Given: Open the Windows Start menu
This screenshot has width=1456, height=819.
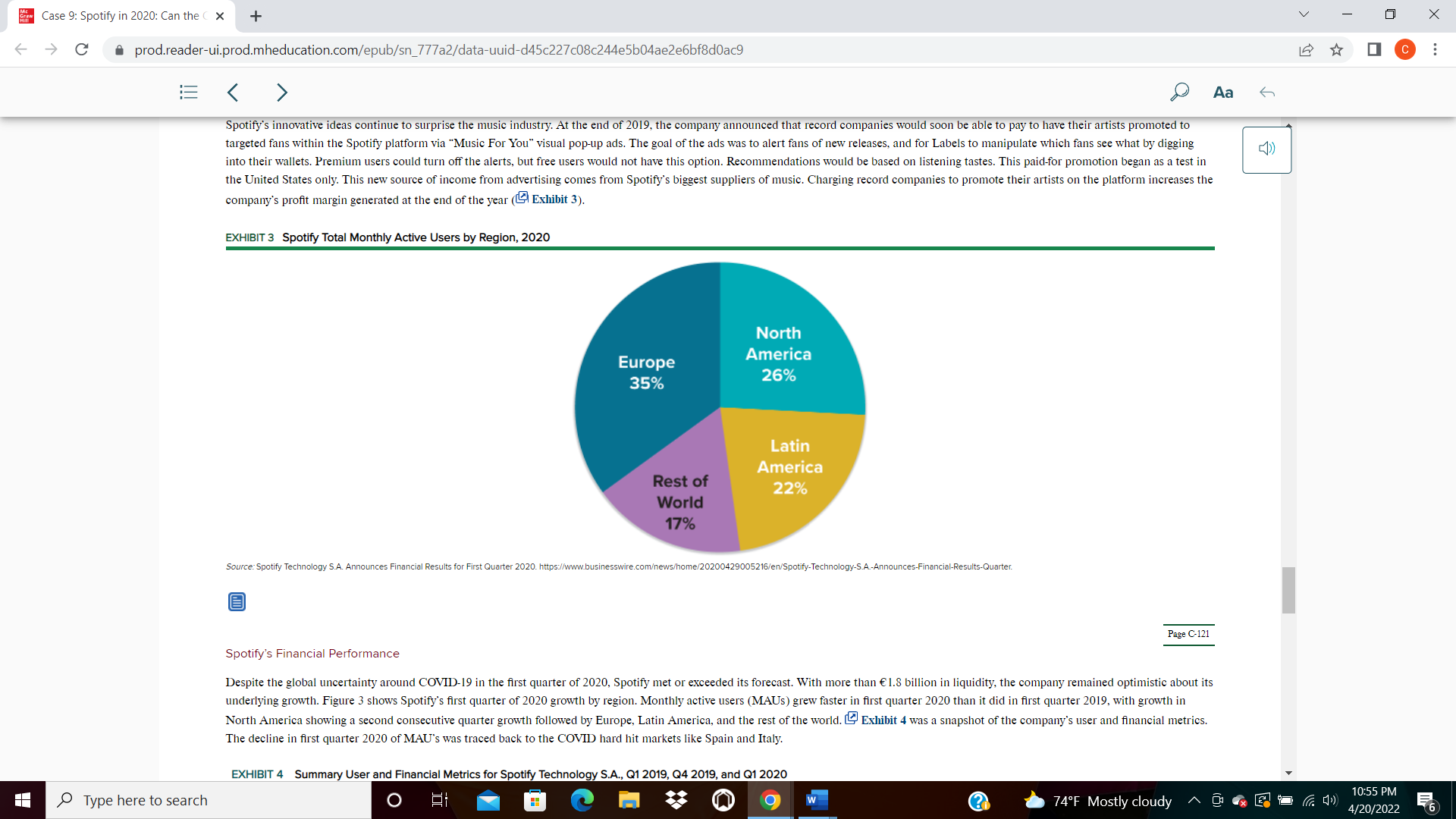Looking at the screenshot, I should point(23,800).
